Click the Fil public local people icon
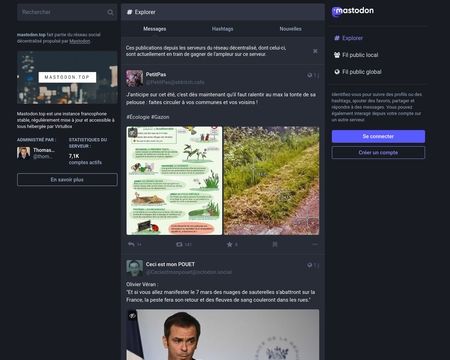450x360 pixels. click(x=337, y=55)
